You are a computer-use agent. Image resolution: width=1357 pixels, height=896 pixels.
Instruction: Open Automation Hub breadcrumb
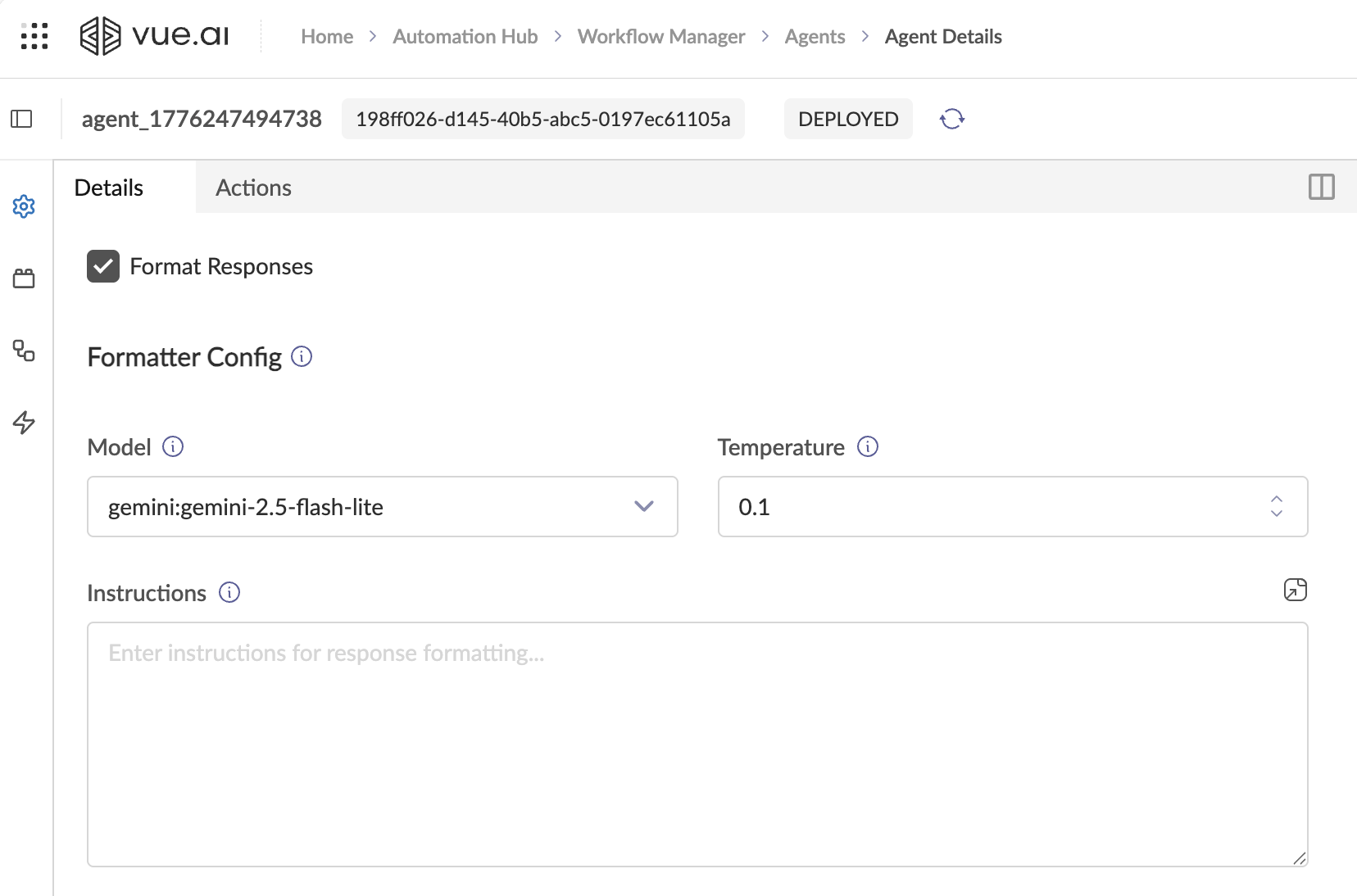click(465, 37)
